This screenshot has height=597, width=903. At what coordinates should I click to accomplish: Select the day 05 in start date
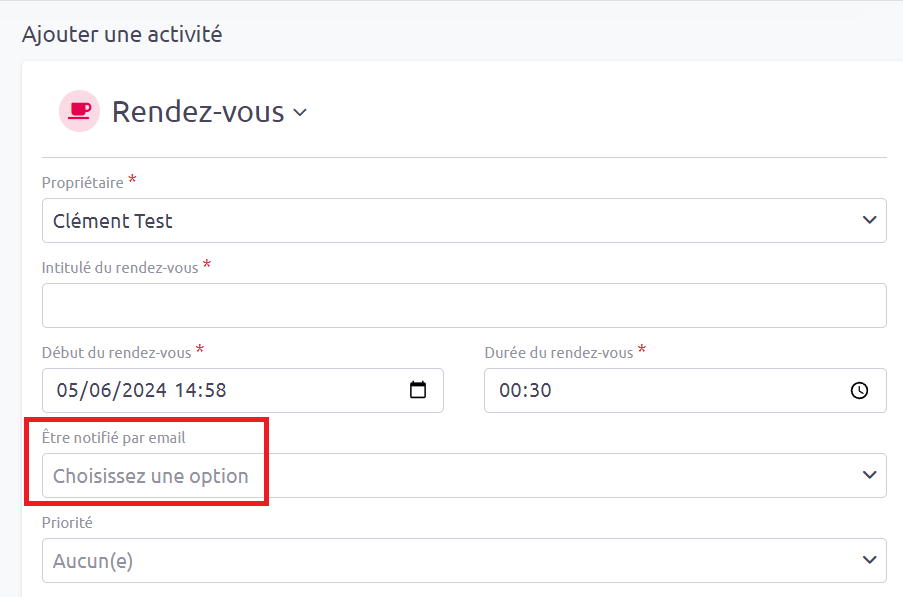pos(67,390)
